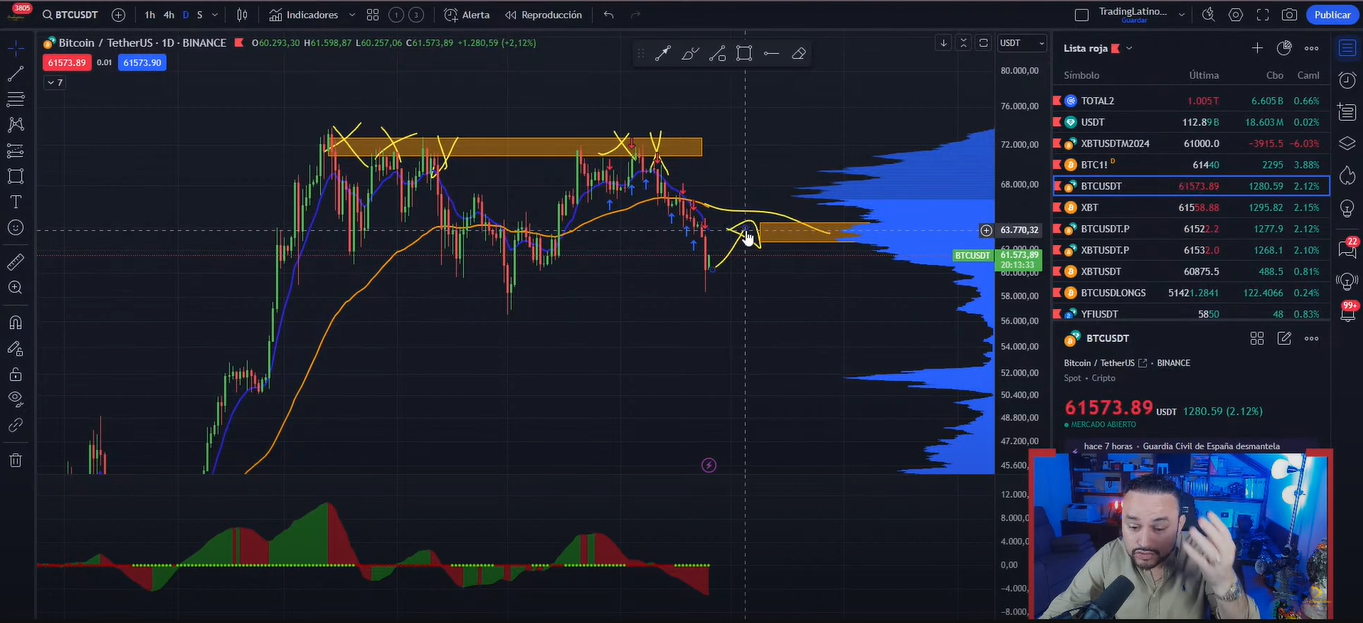Open the Indicadores panel
The height and width of the screenshot is (623, 1363).
tap(303, 15)
